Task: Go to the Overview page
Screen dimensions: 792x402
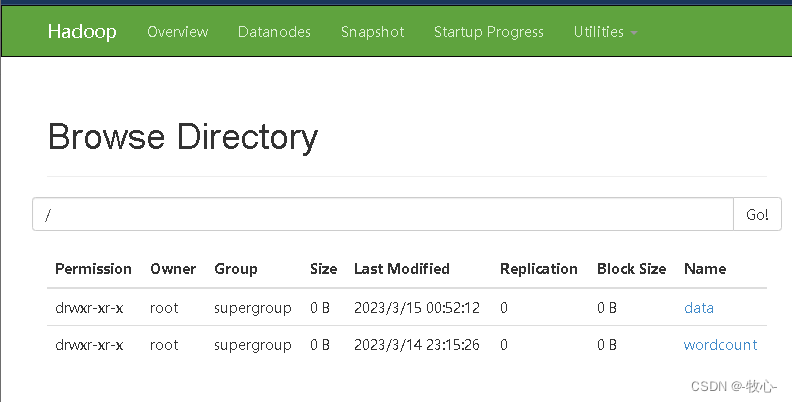Action: [x=178, y=32]
